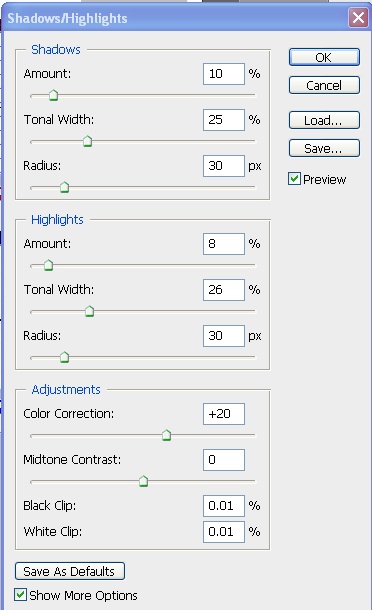Image resolution: width=372 pixels, height=610 pixels.
Task: Close the Shadows/Highlights window
Action: [x=358, y=18]
